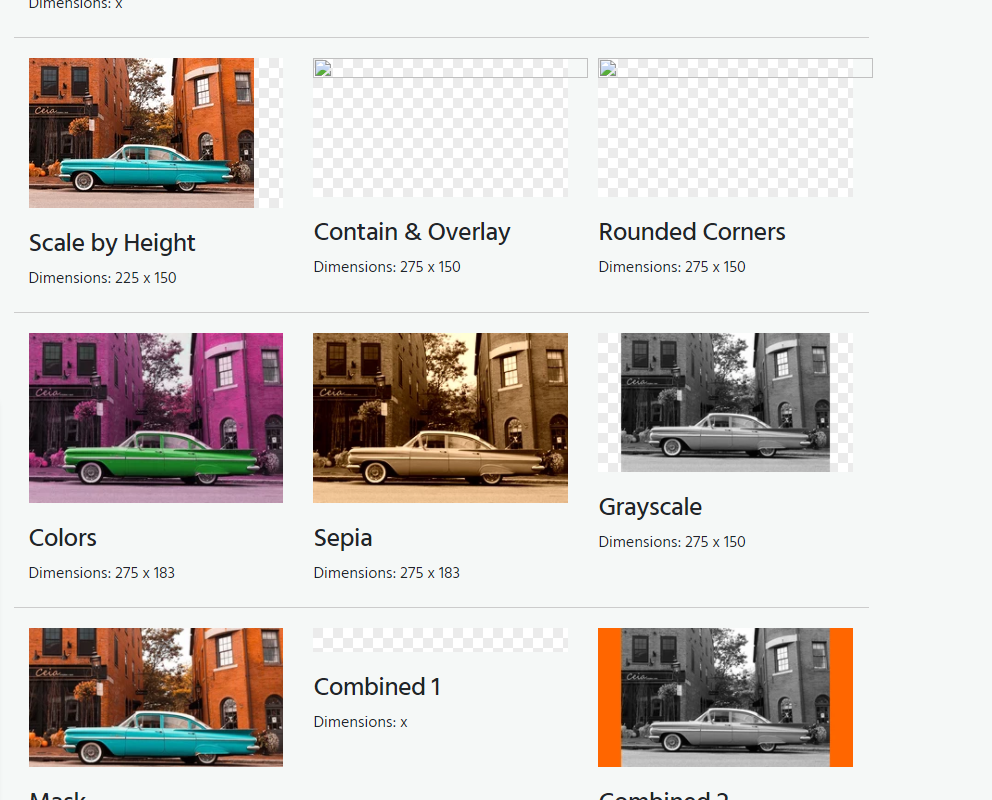The width and height of the screenshot is (992, 800).
Task: Click Dimensions: 275 x 183 under Colors
Action: [102, 573]
